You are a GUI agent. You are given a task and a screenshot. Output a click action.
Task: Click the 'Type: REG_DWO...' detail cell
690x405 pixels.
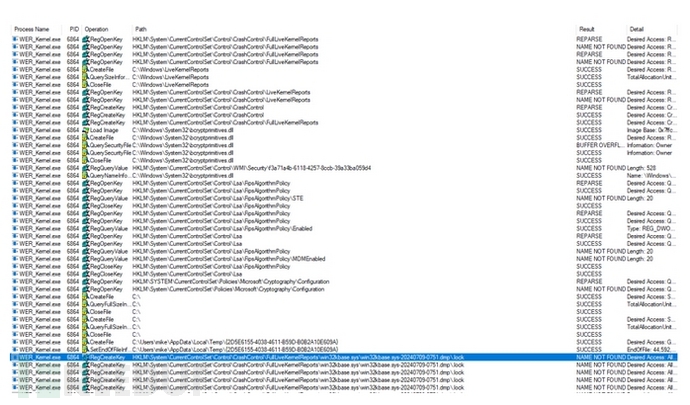650,229
